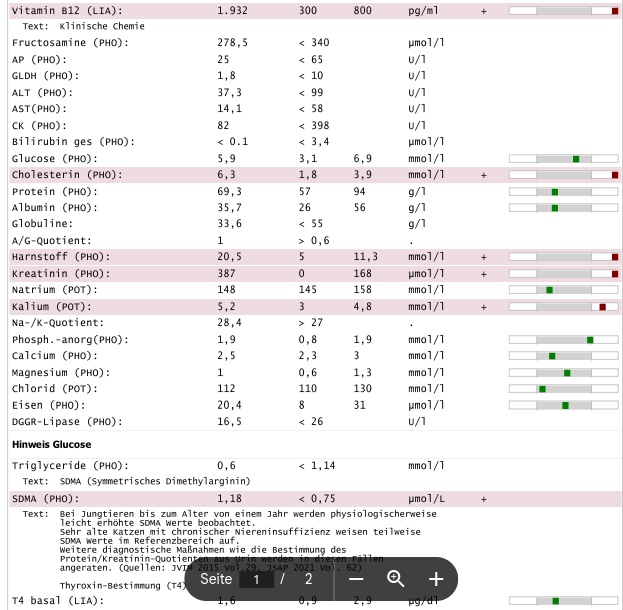
Task: Click the DGGR-Lipase (PHO) label
Action: (67, 422)
